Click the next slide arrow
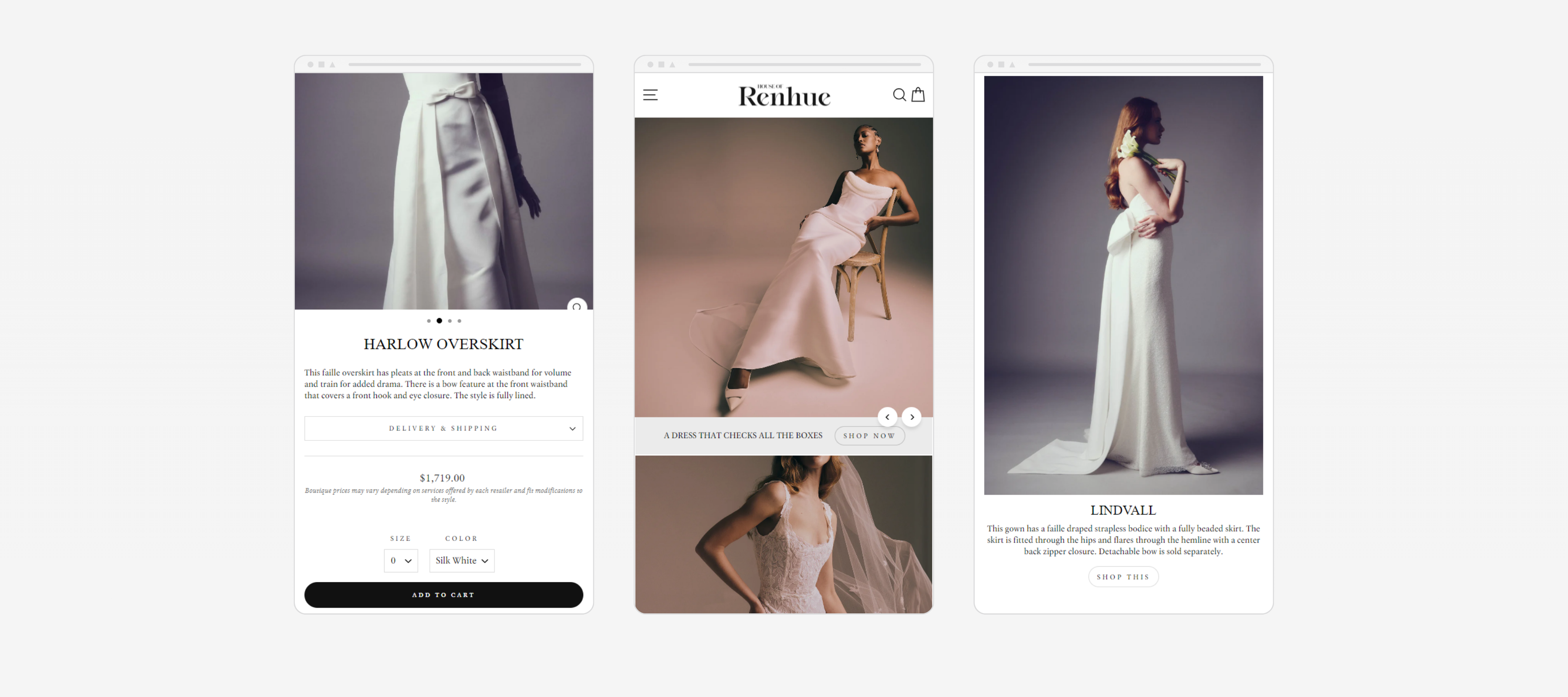1568x697 pixels. tap(912, 417)
